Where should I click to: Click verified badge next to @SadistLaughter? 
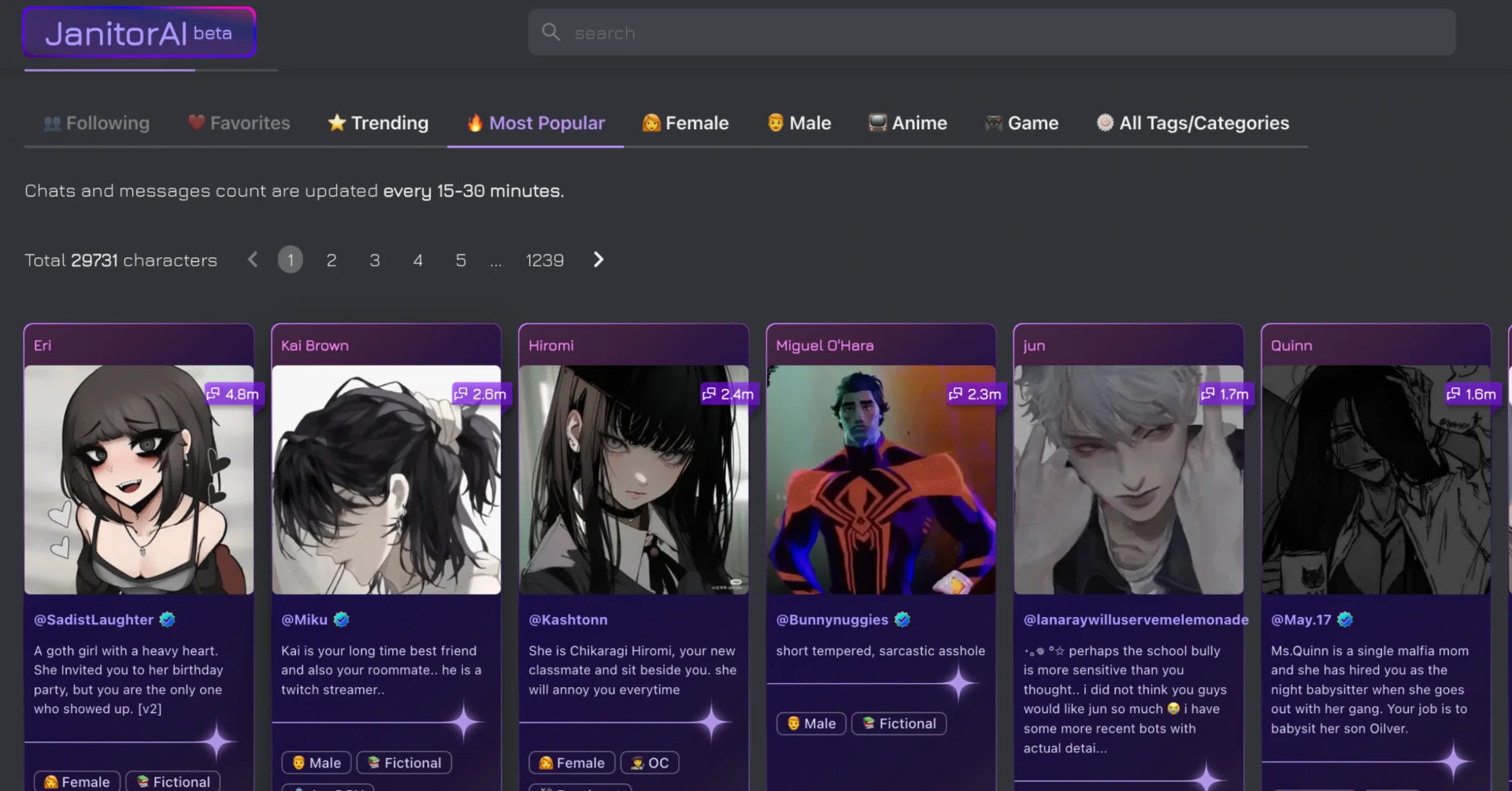(167, 619)
